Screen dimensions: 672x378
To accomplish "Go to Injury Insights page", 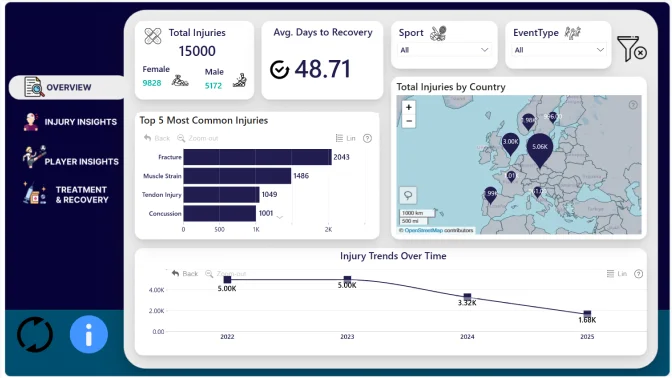I will (70, 122).
